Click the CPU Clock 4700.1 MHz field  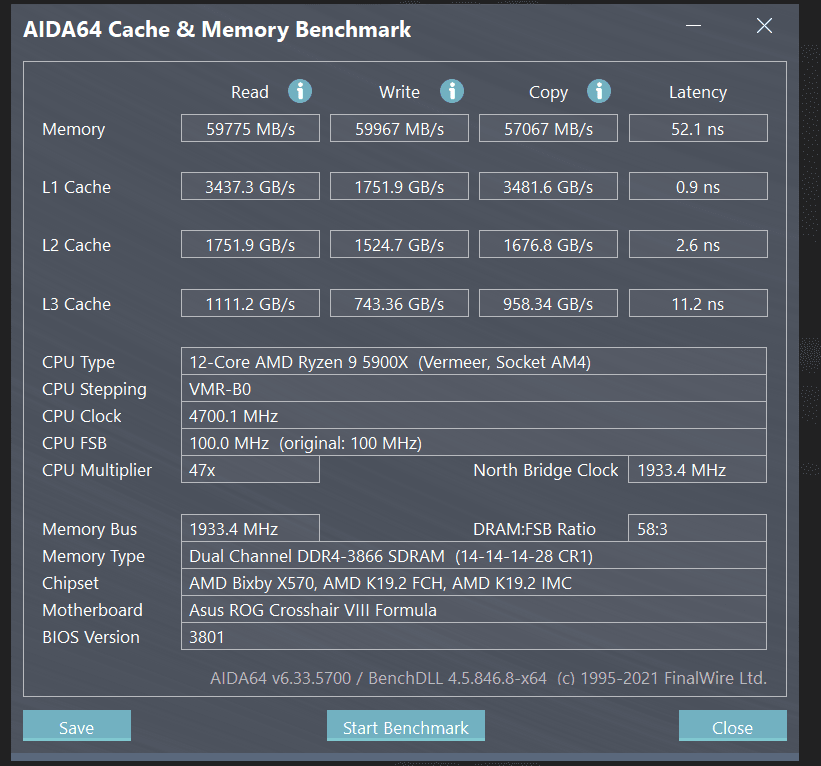pyautogui.click(x=474, y=416)
